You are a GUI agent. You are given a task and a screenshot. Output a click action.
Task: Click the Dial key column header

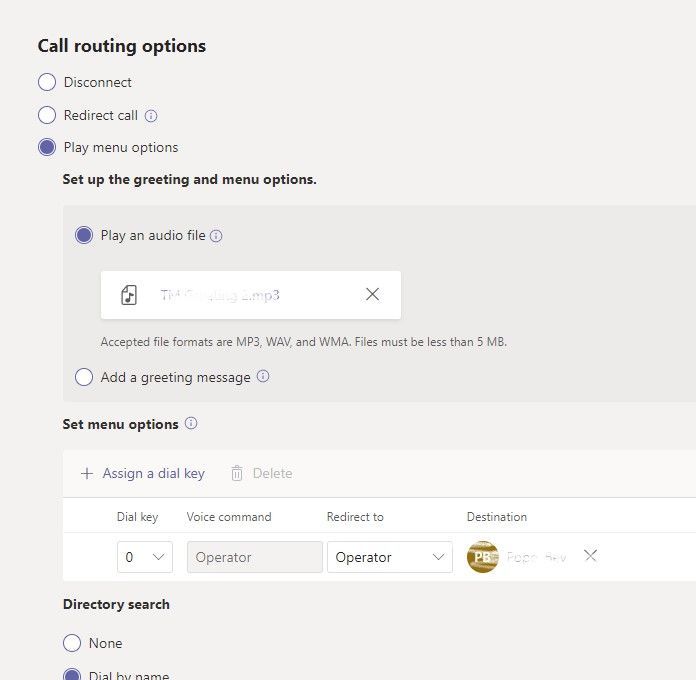(x=137, y=517)
